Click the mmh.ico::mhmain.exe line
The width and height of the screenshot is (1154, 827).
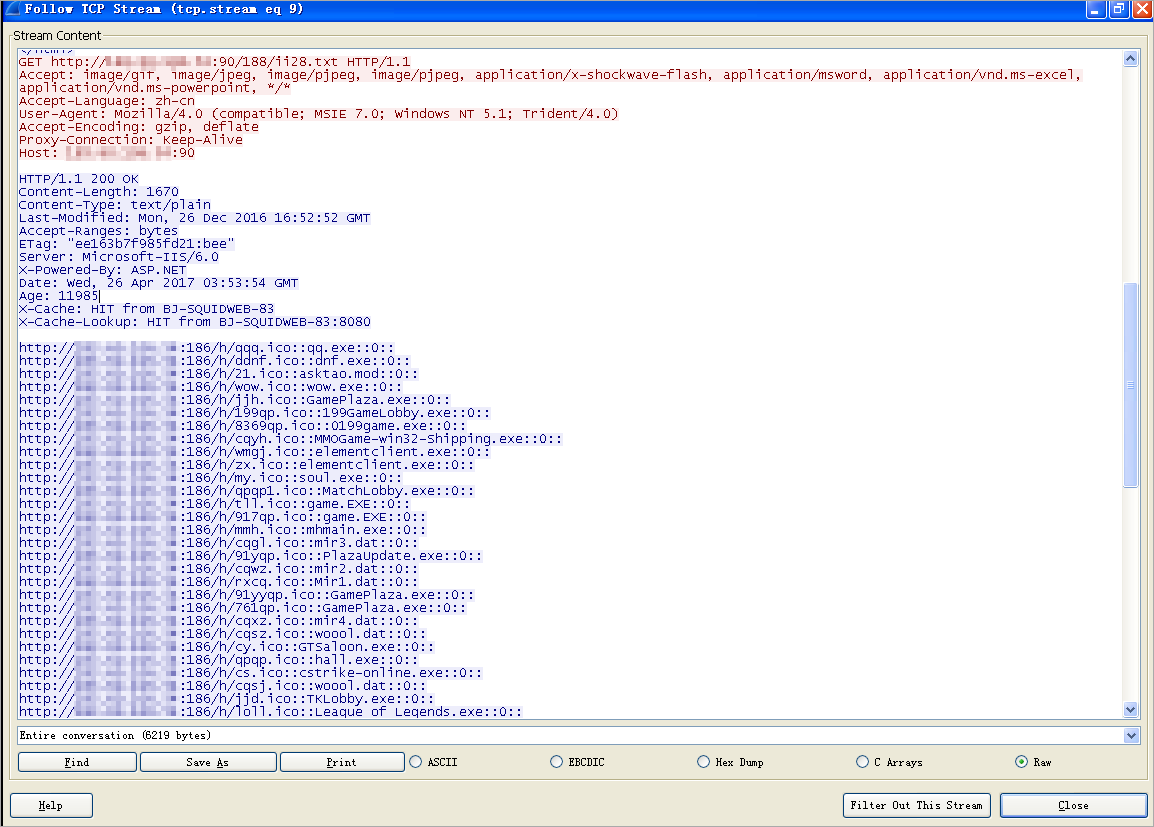click(222, 530)
